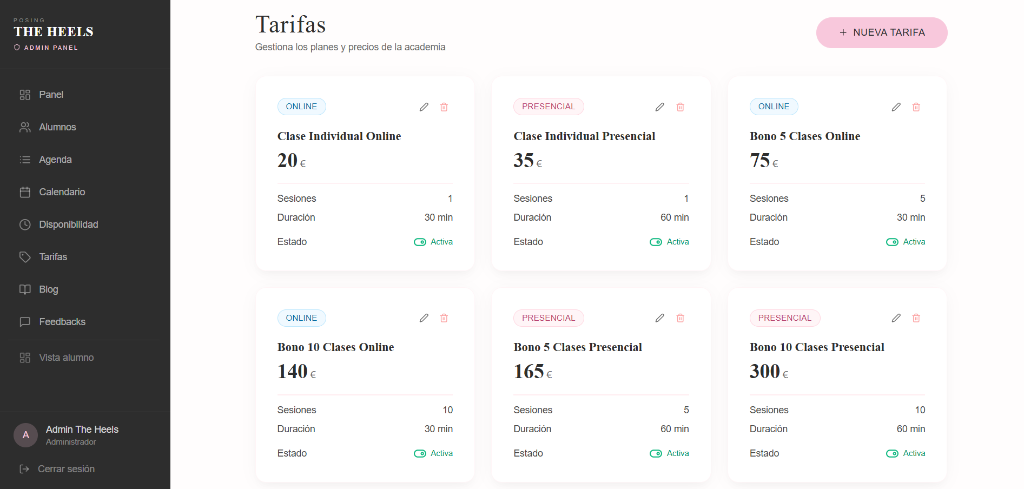Viewport: 1024px width, 489px height.
Task: Click The Heels logo title
Action: tap(54, 31)
